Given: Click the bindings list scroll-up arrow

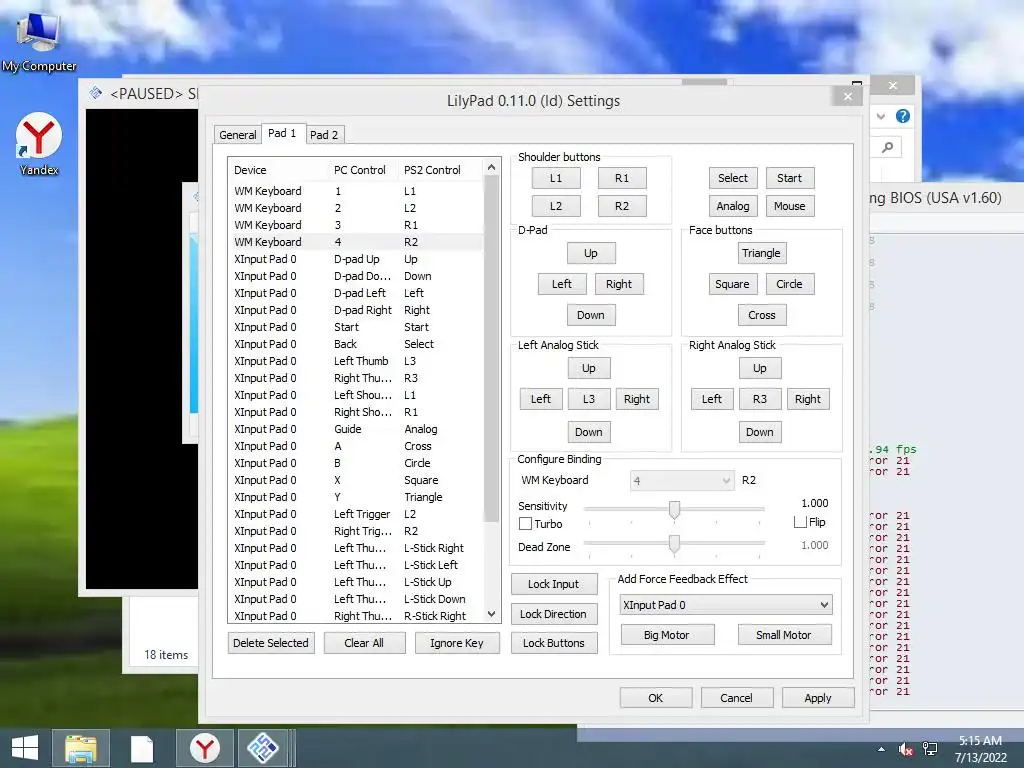Looking at the screenshot, I should (492, 168).
